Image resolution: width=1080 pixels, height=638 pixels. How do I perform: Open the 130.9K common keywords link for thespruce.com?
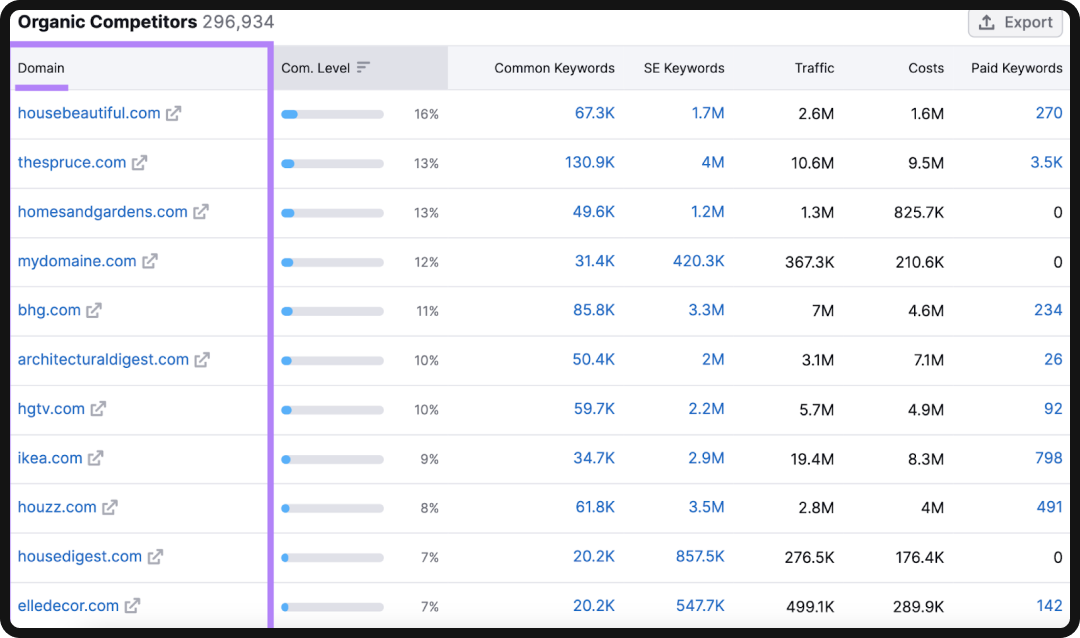(590, 162)
